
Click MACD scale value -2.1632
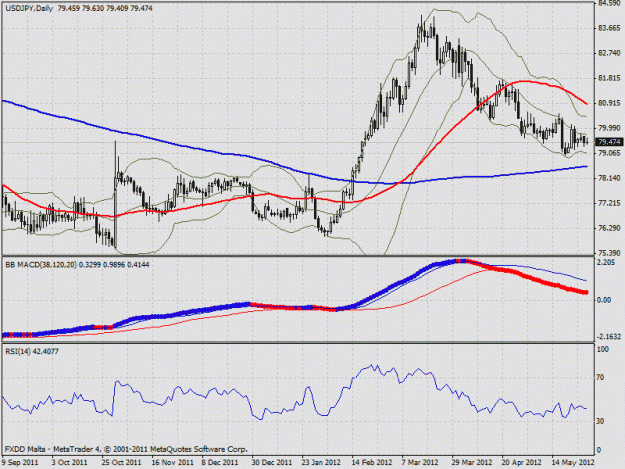pyautogui.click(x=609, y=337)
